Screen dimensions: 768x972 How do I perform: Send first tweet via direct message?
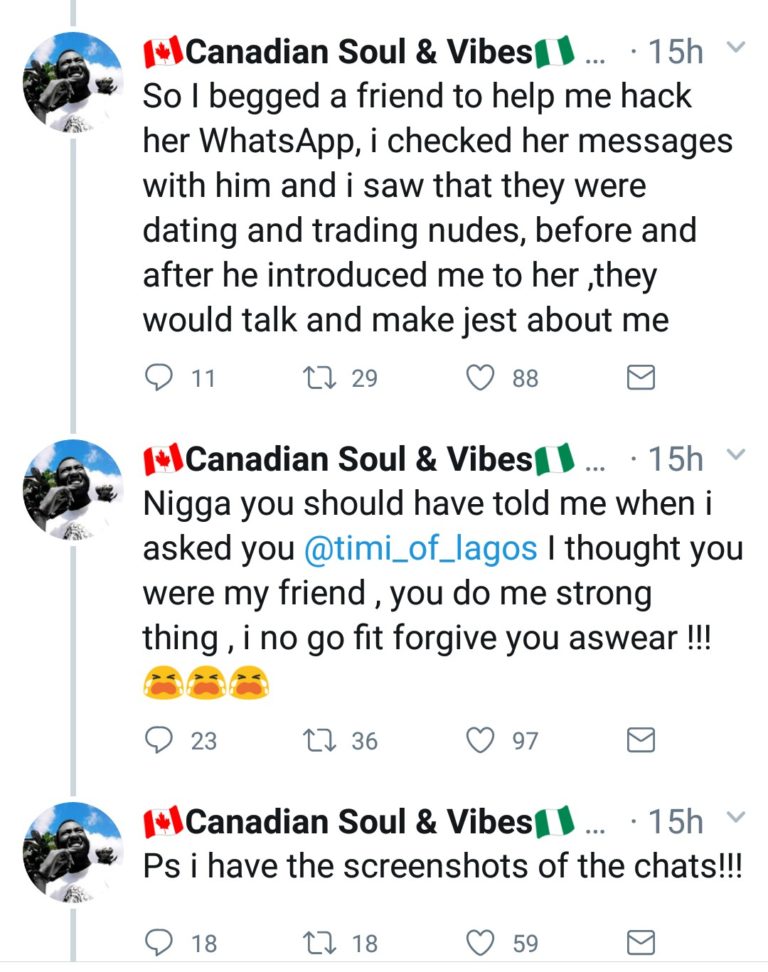click(640, 377)
